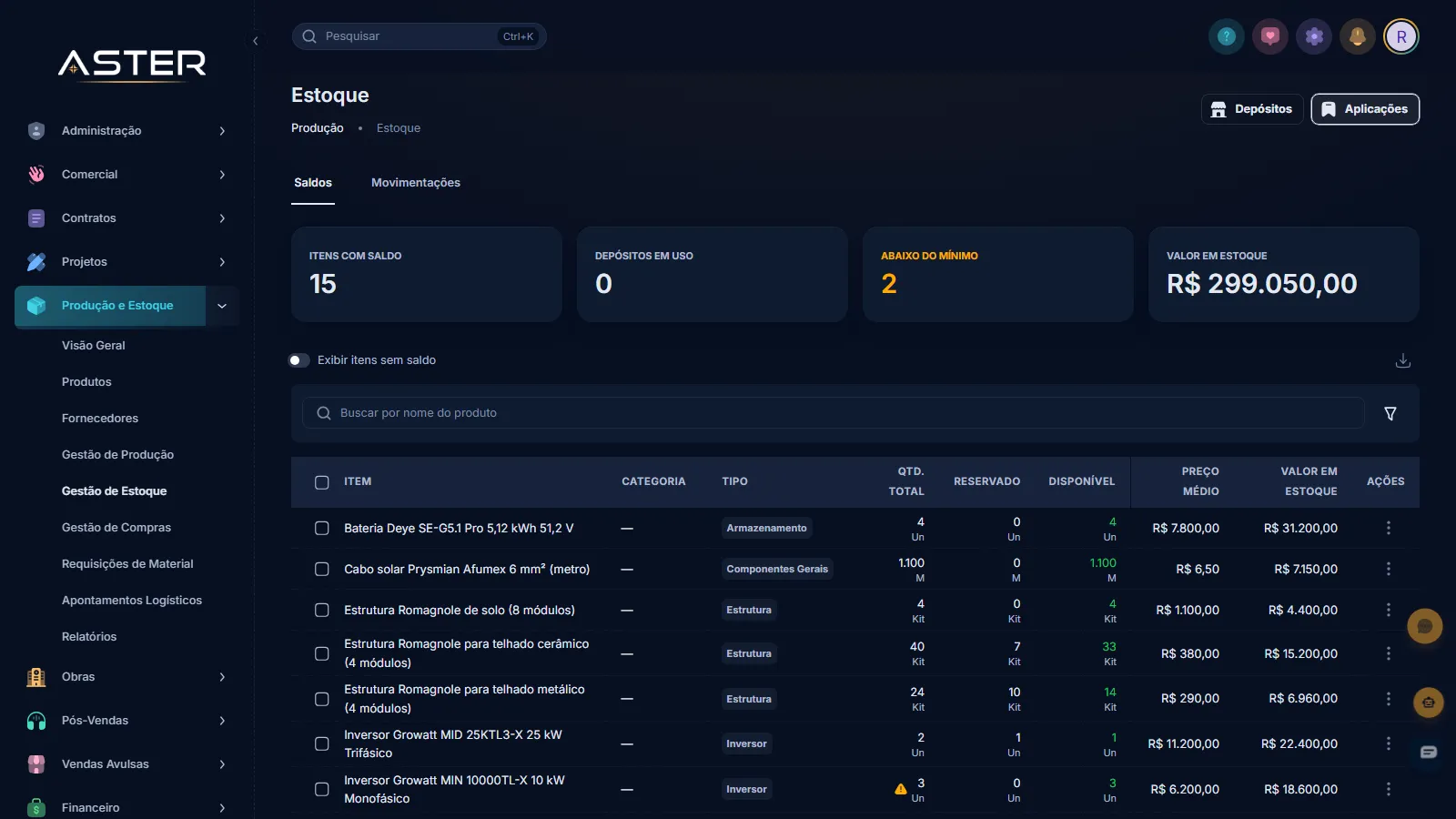Select the telhado cerâmico row checkbox
Image resolution: width=1456 pixels, height=819 pixels.
pyautogui.click(x=322, y=653)
